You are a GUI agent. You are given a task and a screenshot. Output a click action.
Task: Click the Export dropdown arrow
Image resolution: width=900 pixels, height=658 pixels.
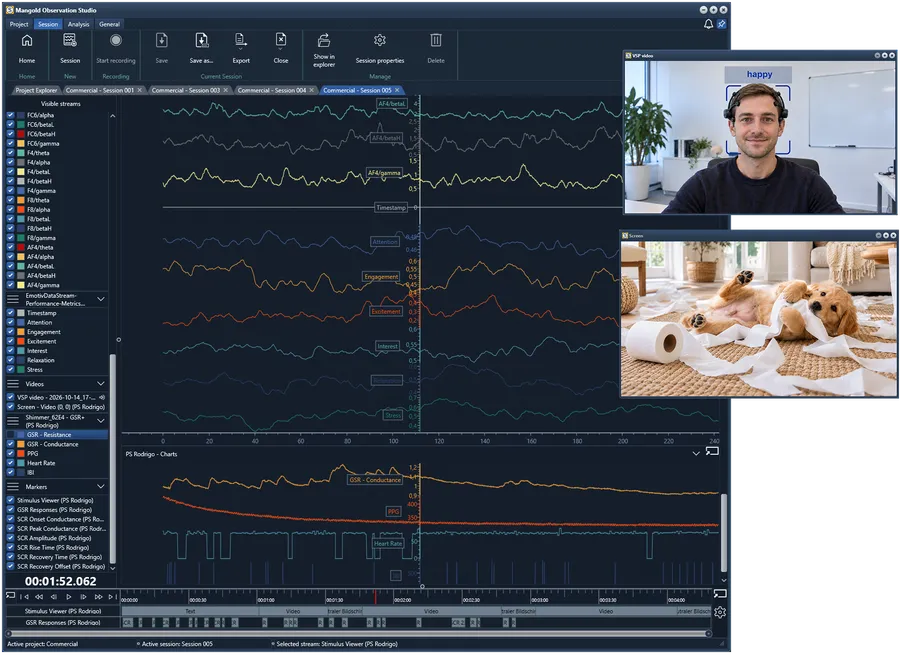(x=240, y=49)
